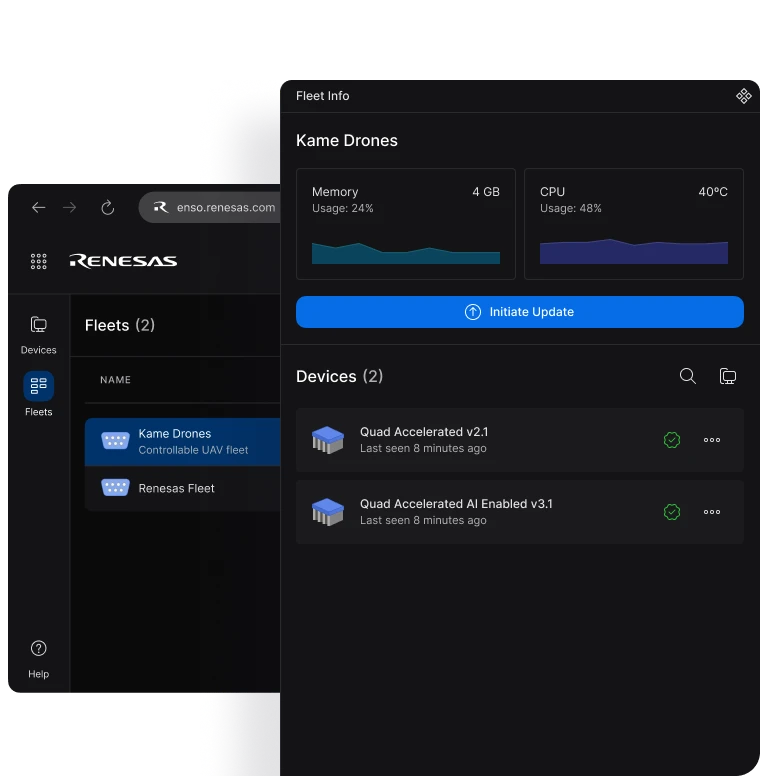The height and width of the screenshot is (776, 760).
Task: Open the apps grid menu icon
Action: pos(39,261)
